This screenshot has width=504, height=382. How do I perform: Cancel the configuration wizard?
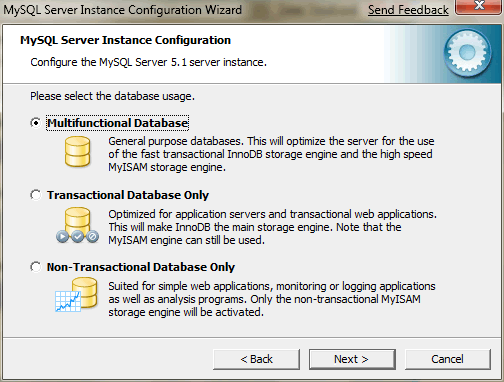(447, 359)
